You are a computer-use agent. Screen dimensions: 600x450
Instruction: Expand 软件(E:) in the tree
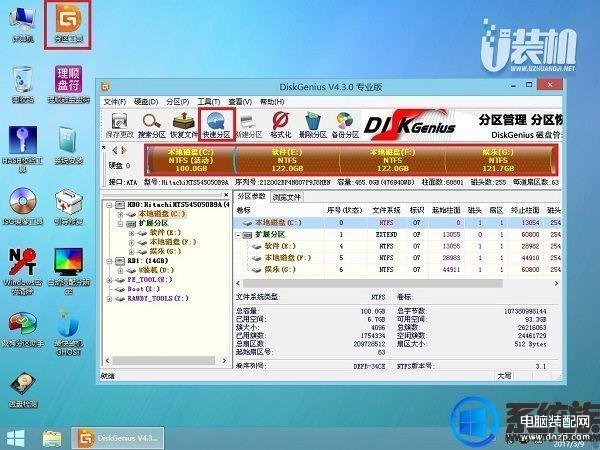pos(131,233)
